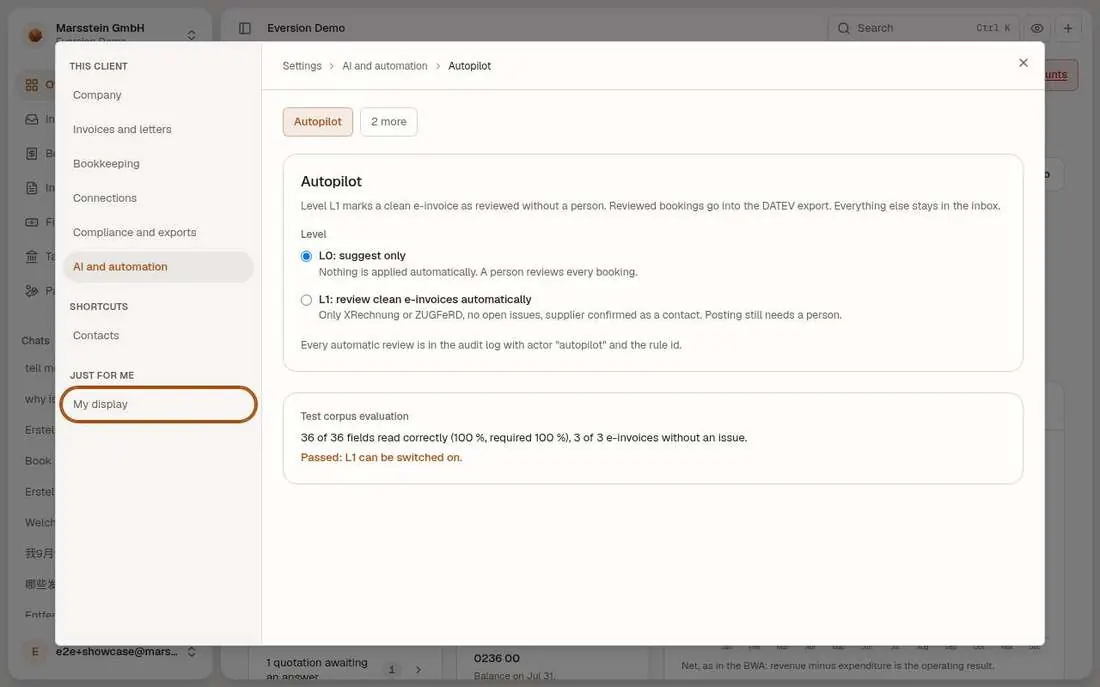Open Compliance and exports settings
This screenshot has width=1100, height=687.
pyautogui.click(x=158, y=232)
